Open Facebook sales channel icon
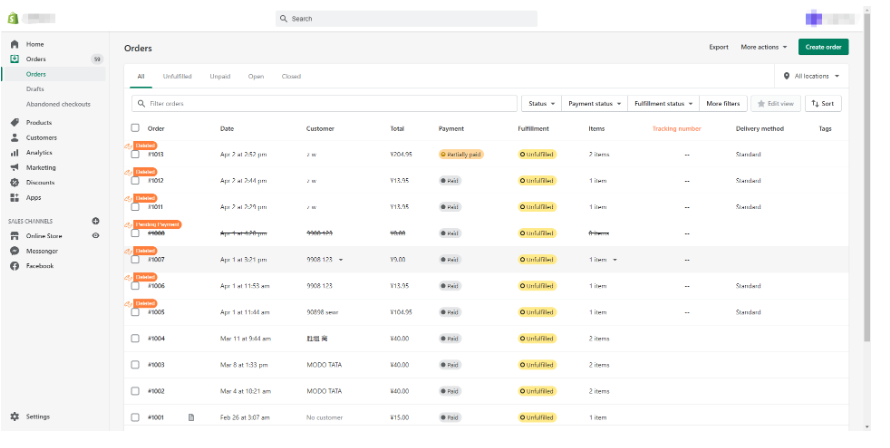 tap(15, 266)
